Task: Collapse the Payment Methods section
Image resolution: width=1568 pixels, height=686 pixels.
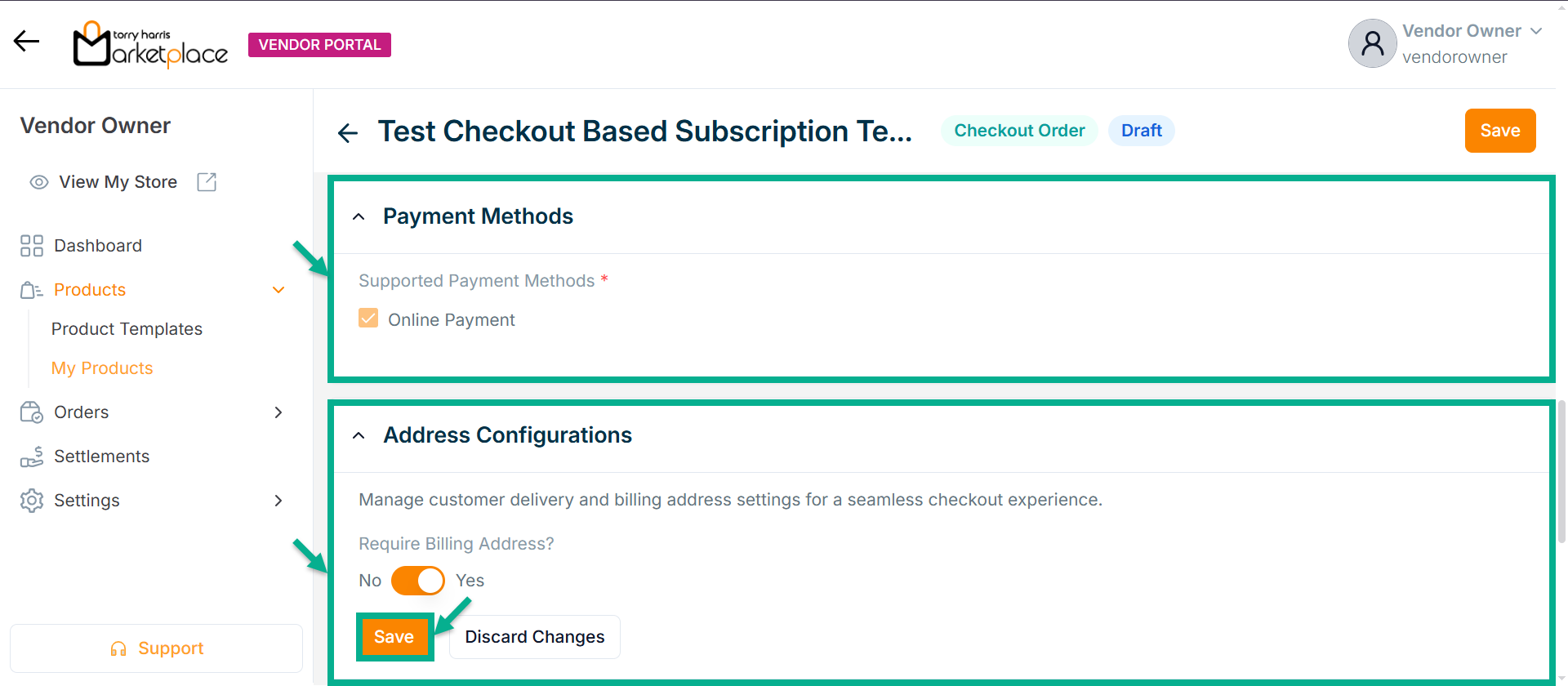Action: coord(359,216)
